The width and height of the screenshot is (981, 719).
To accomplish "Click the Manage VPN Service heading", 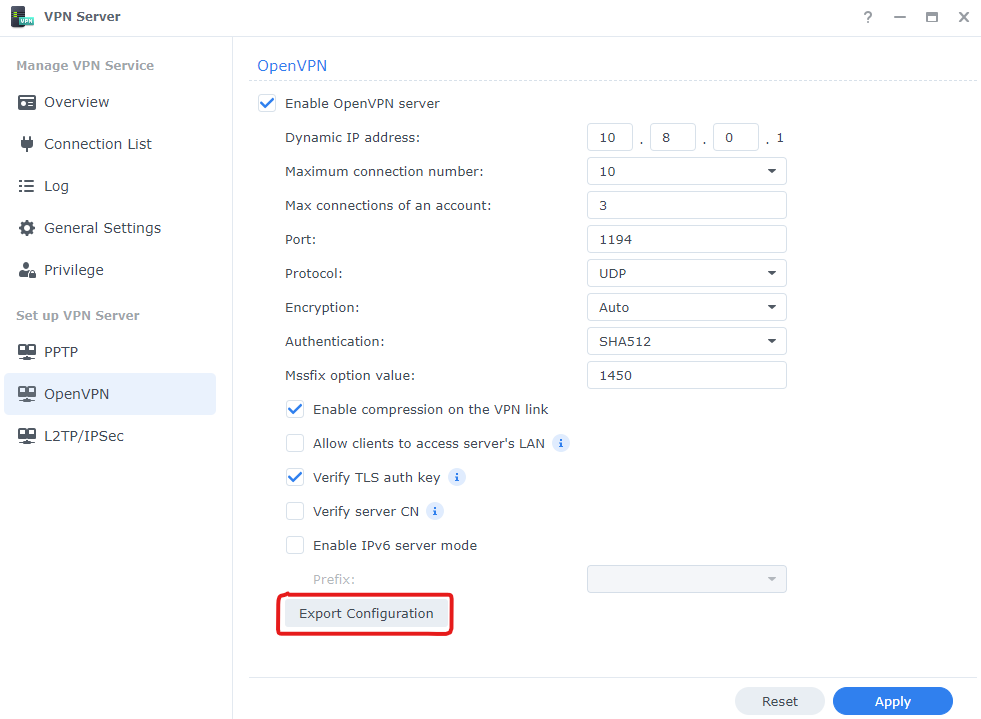I will pyautogui.click(x=85, y=66).
